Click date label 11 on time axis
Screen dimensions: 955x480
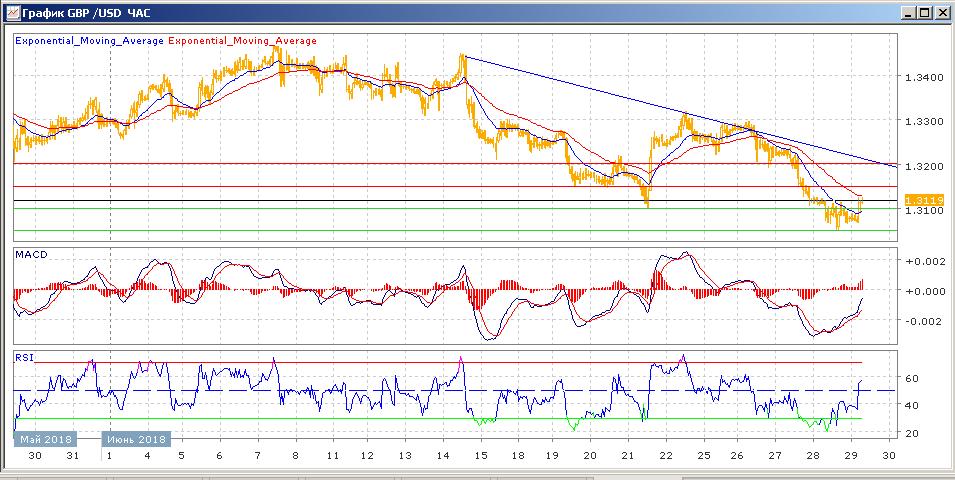coord(333,456)
